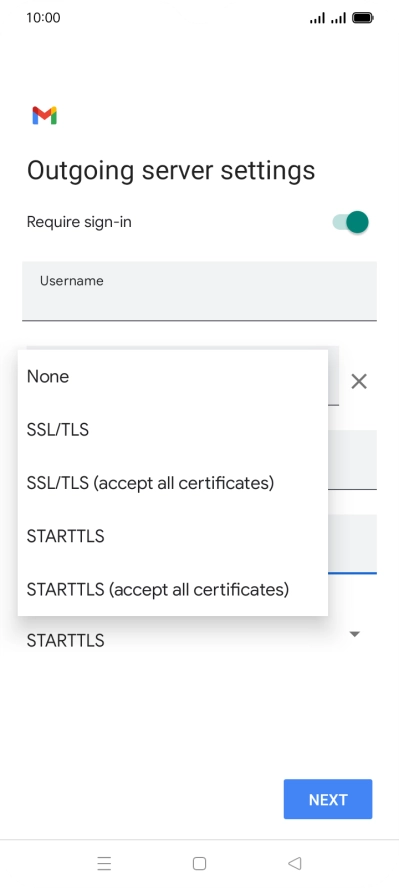Tap the Gmail logo icon
Viewport: 399px width, 888px height.
[44, 116]
